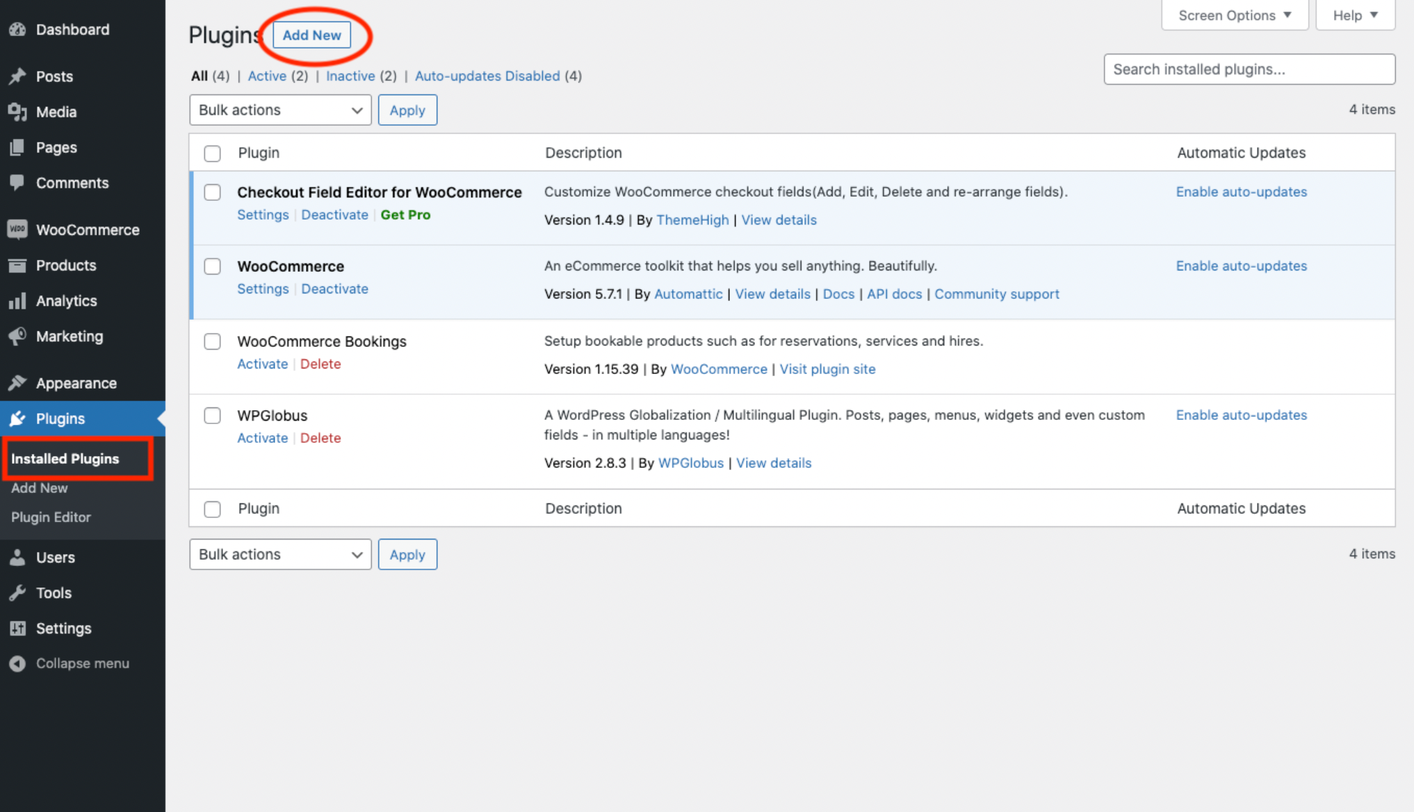Delete the WPGlobus plugin
The image size is (1414, 812).
pyautogui.click(x=321, y=438)
